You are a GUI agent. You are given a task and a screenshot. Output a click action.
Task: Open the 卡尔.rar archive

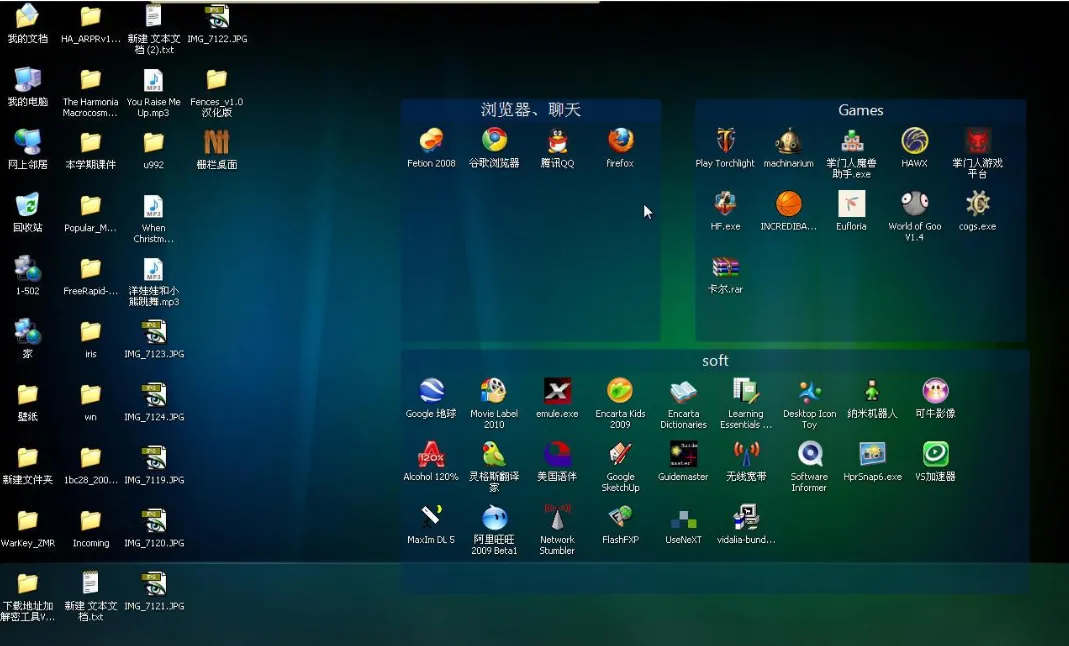coord(725,267)
